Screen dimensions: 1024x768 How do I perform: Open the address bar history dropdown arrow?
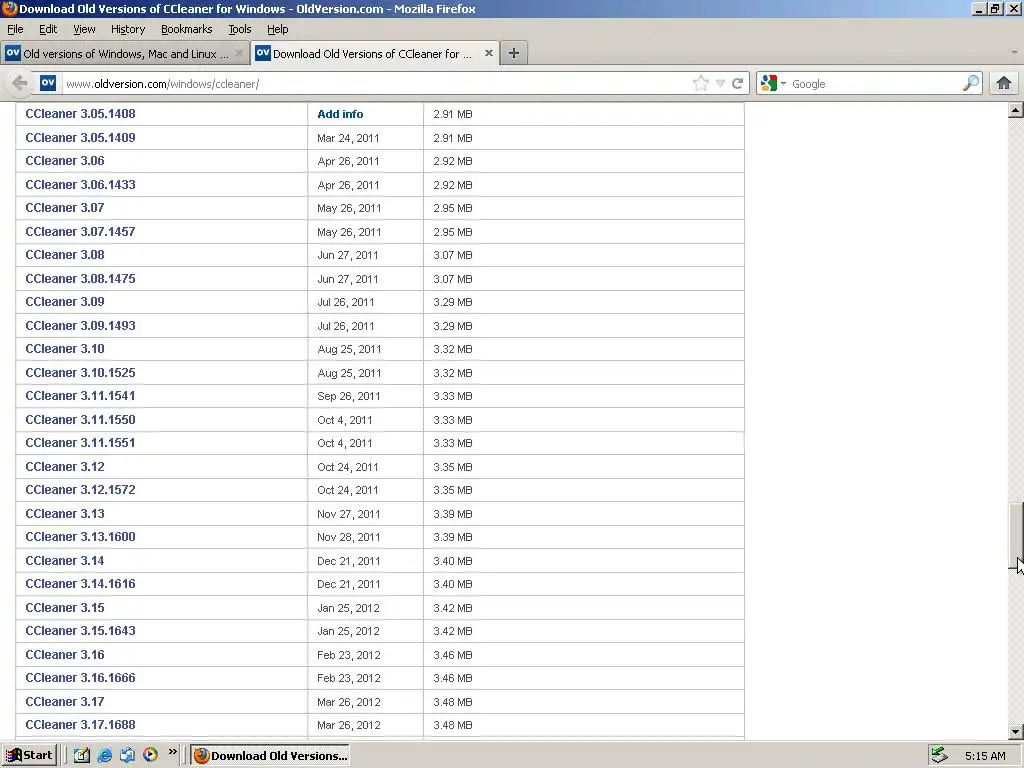[720, 84]
